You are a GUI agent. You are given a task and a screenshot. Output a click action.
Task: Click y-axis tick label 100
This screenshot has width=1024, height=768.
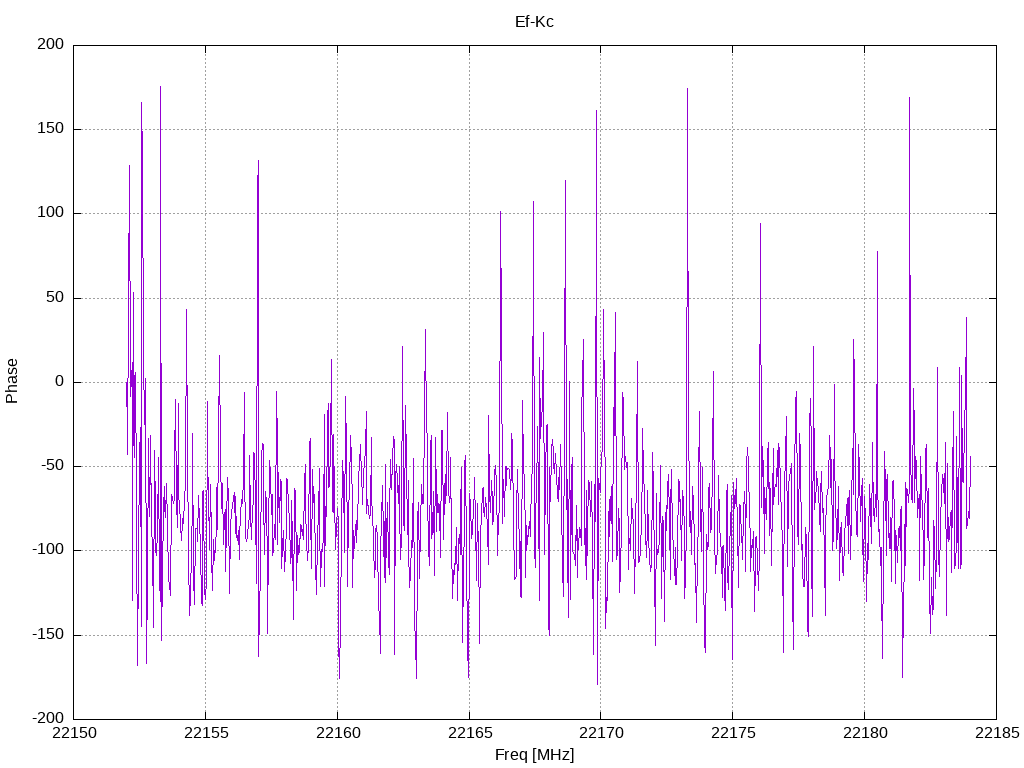pyautogui.click(x=51, y=212)
